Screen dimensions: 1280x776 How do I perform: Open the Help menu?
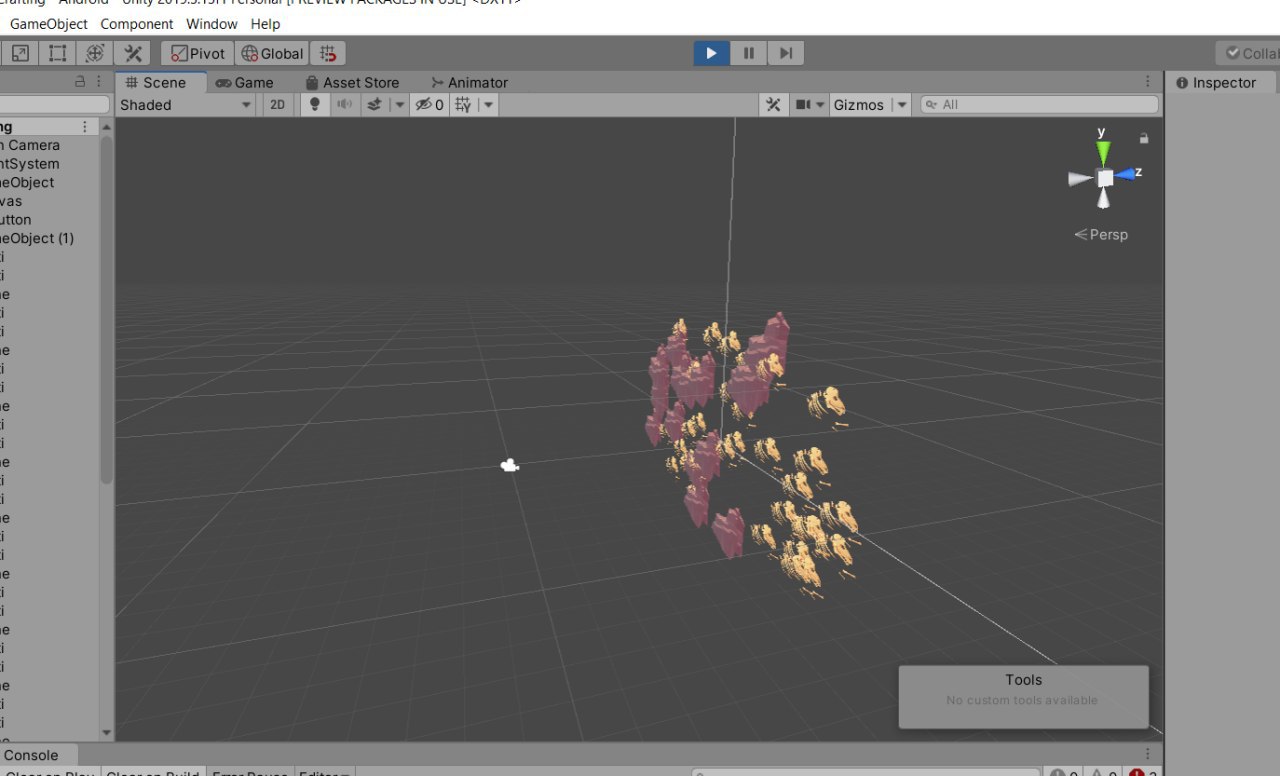[x=265, y=23]
